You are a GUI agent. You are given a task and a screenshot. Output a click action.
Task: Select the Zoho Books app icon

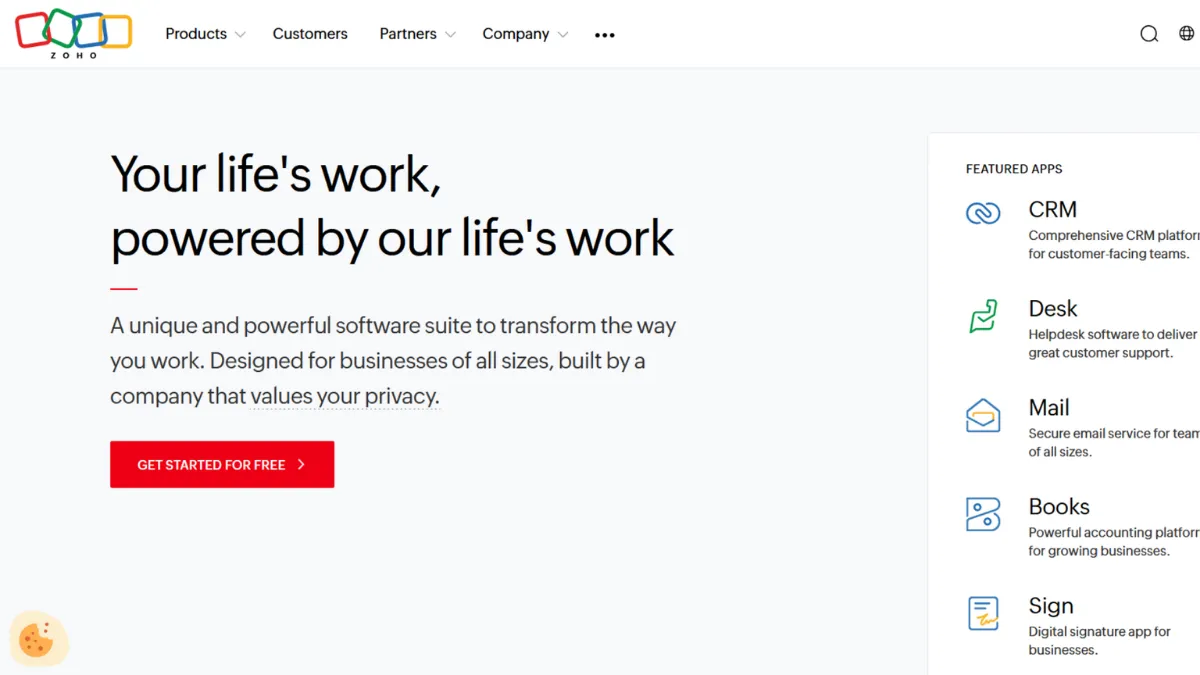click(x=982, y=512)
